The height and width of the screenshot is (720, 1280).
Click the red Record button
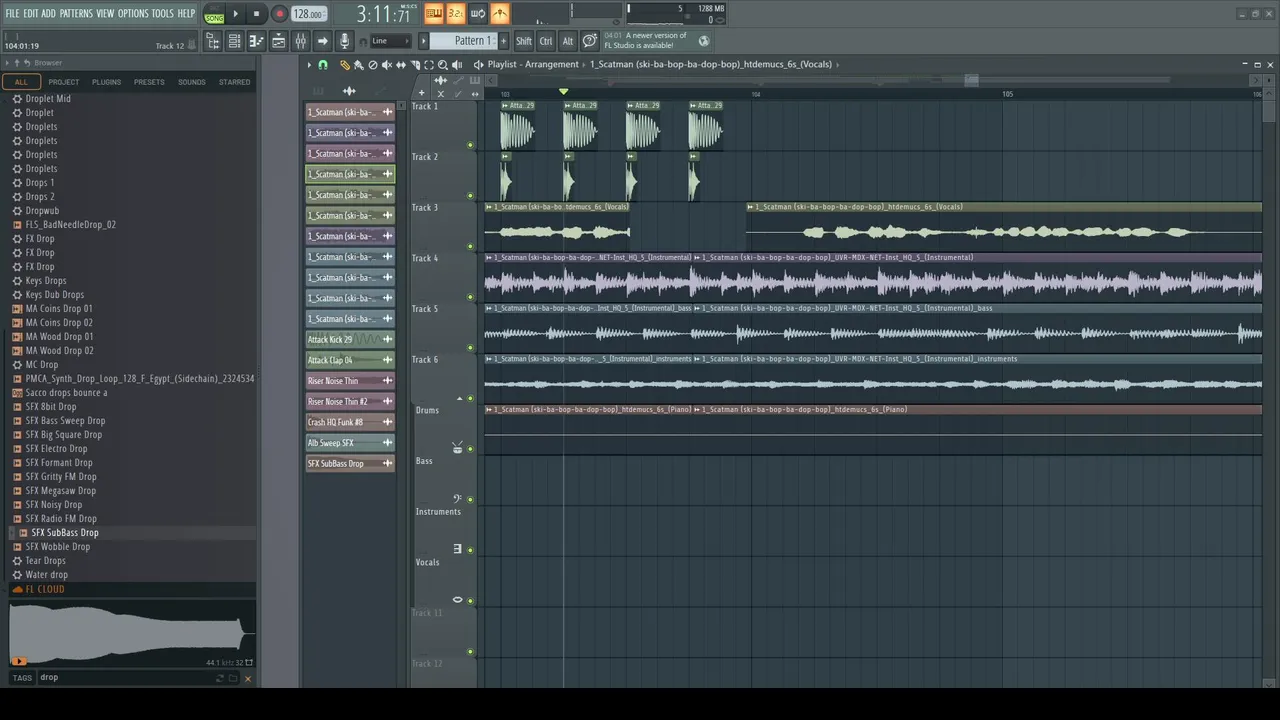point(279,14)
